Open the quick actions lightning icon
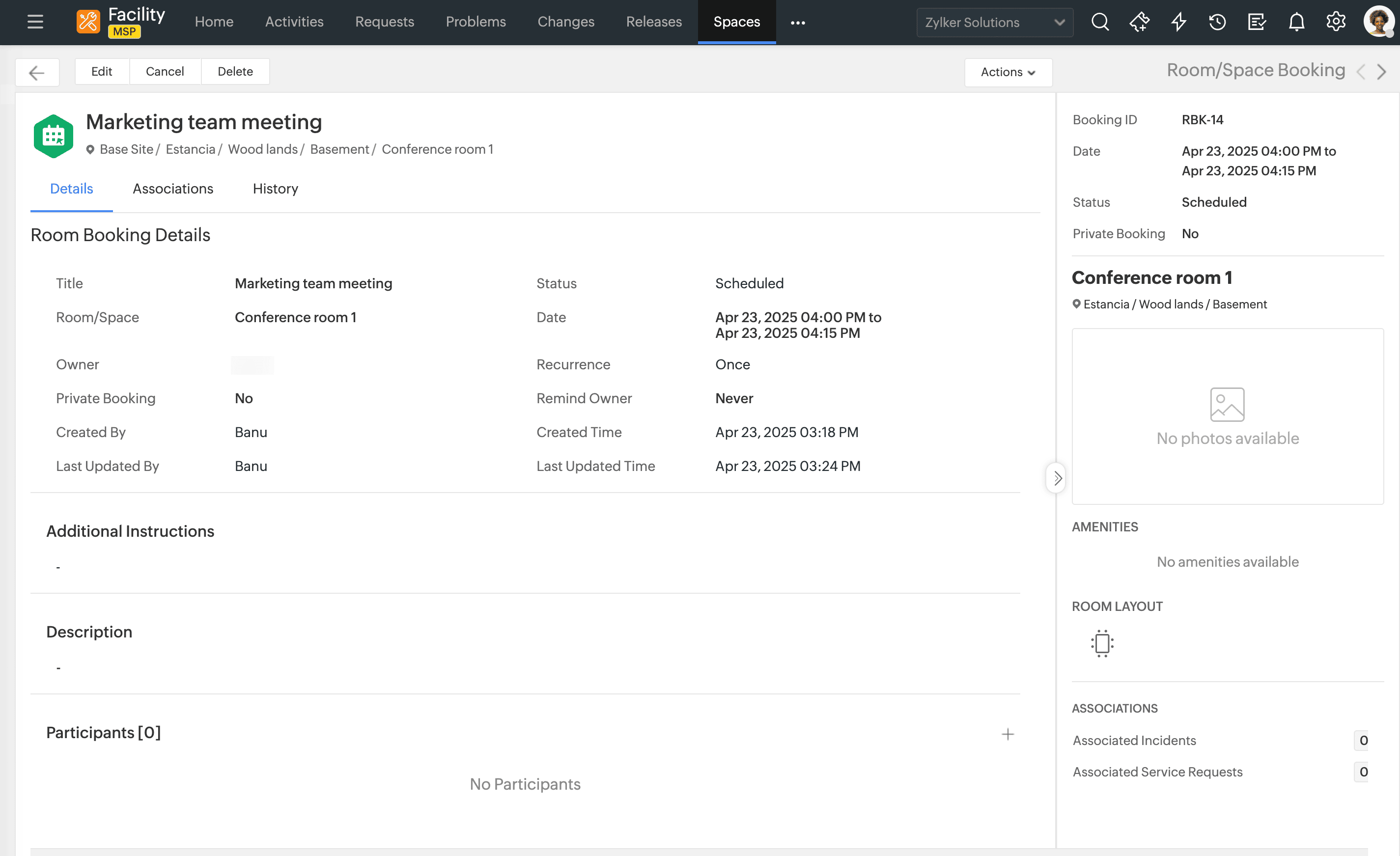 (1179, 22)
